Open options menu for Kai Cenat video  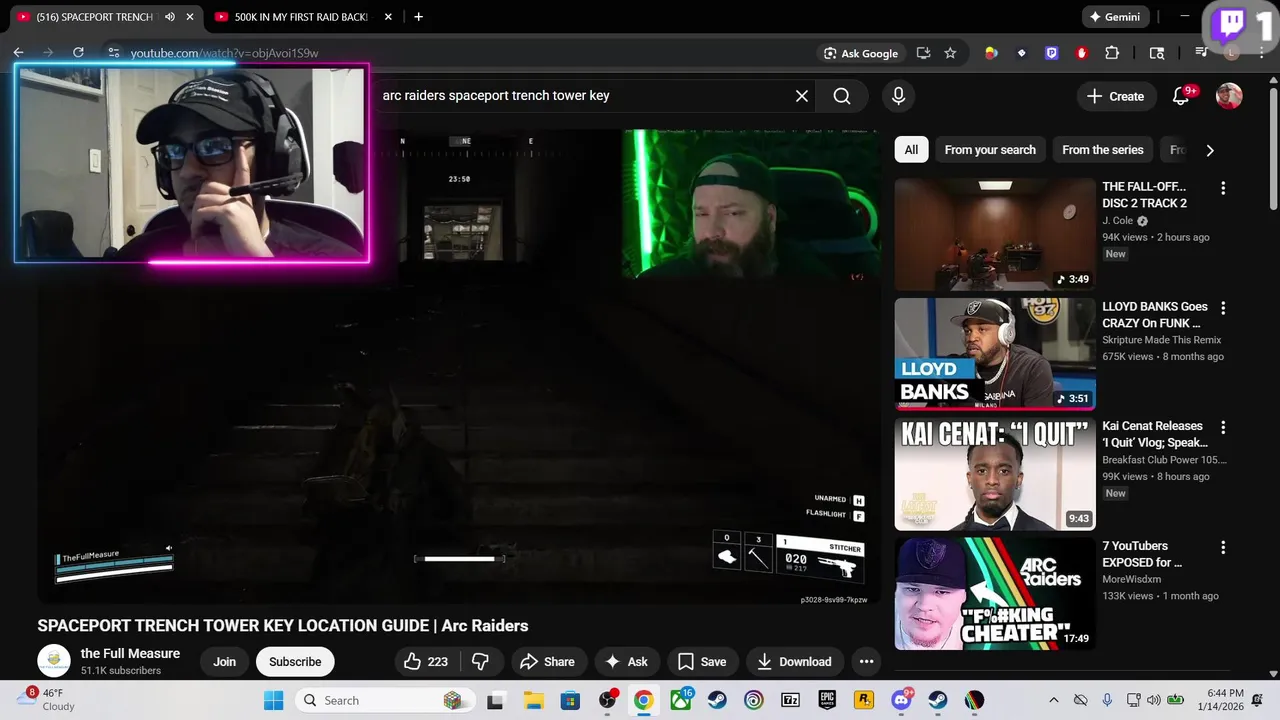tap(1222, 428)
